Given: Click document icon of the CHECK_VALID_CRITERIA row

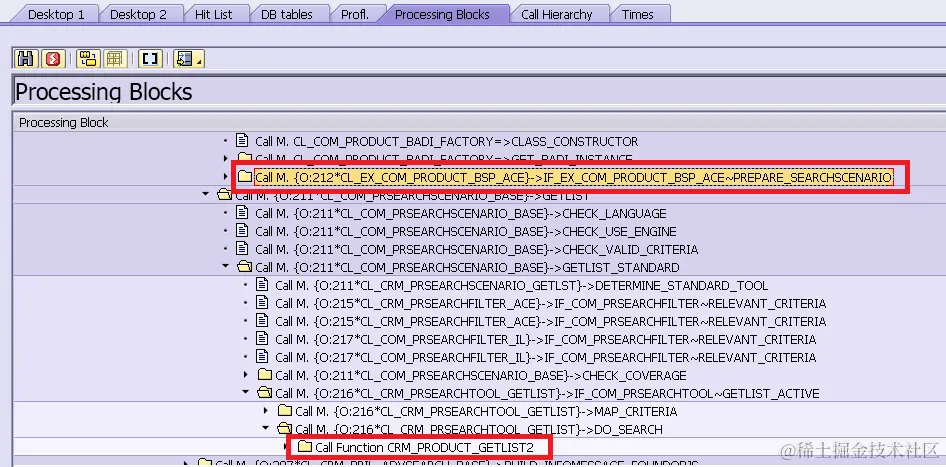Looking at the screenshot, I should point(243,249).
